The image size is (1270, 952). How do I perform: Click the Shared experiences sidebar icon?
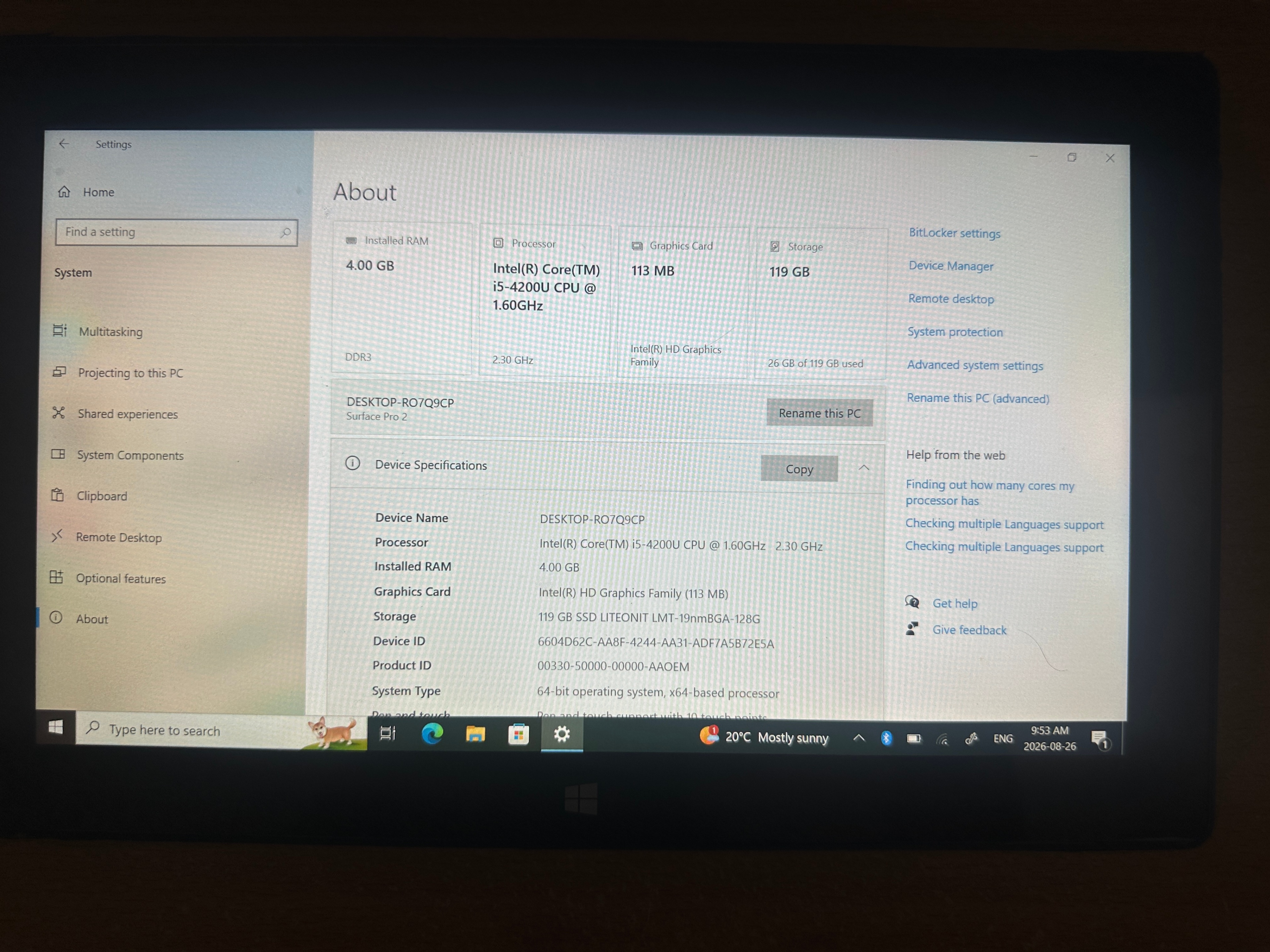pos(59,413)
